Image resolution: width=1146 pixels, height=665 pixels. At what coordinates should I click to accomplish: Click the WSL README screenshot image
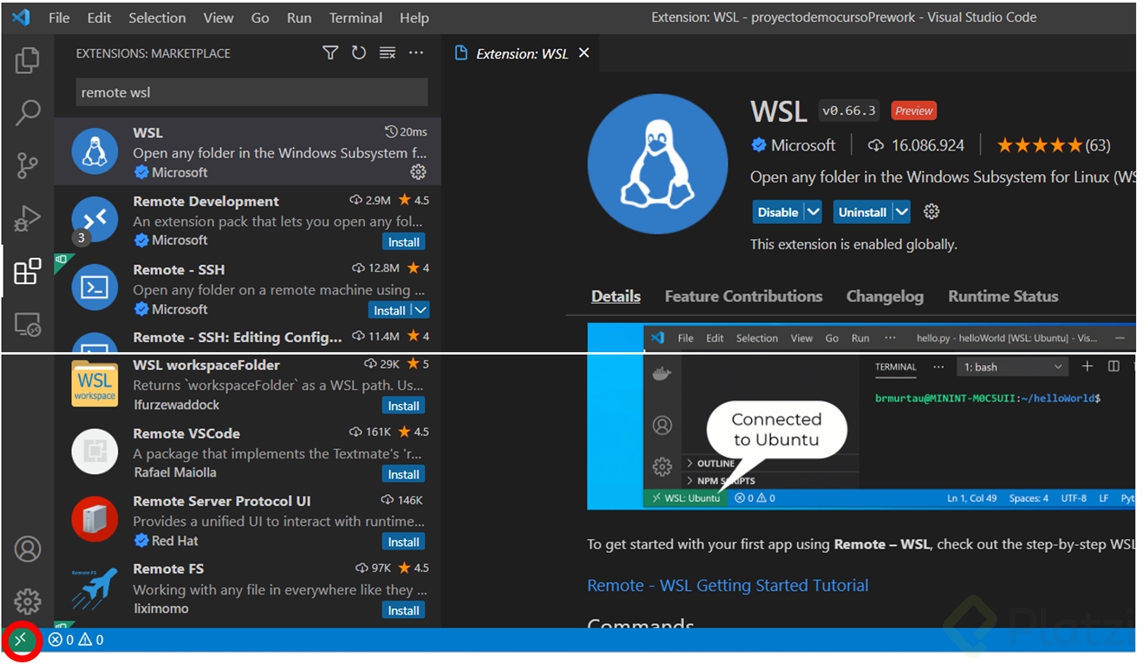point(861,417)
